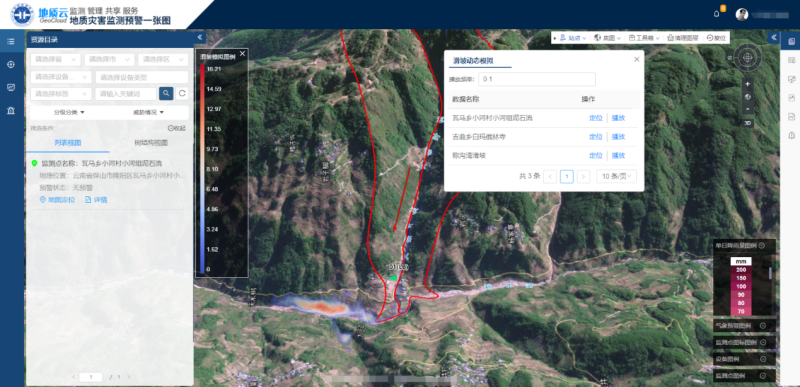The width and height of the screenshot is (800, 387).
Task: Click the 播放频率 input field
Action: click(537, 79)
